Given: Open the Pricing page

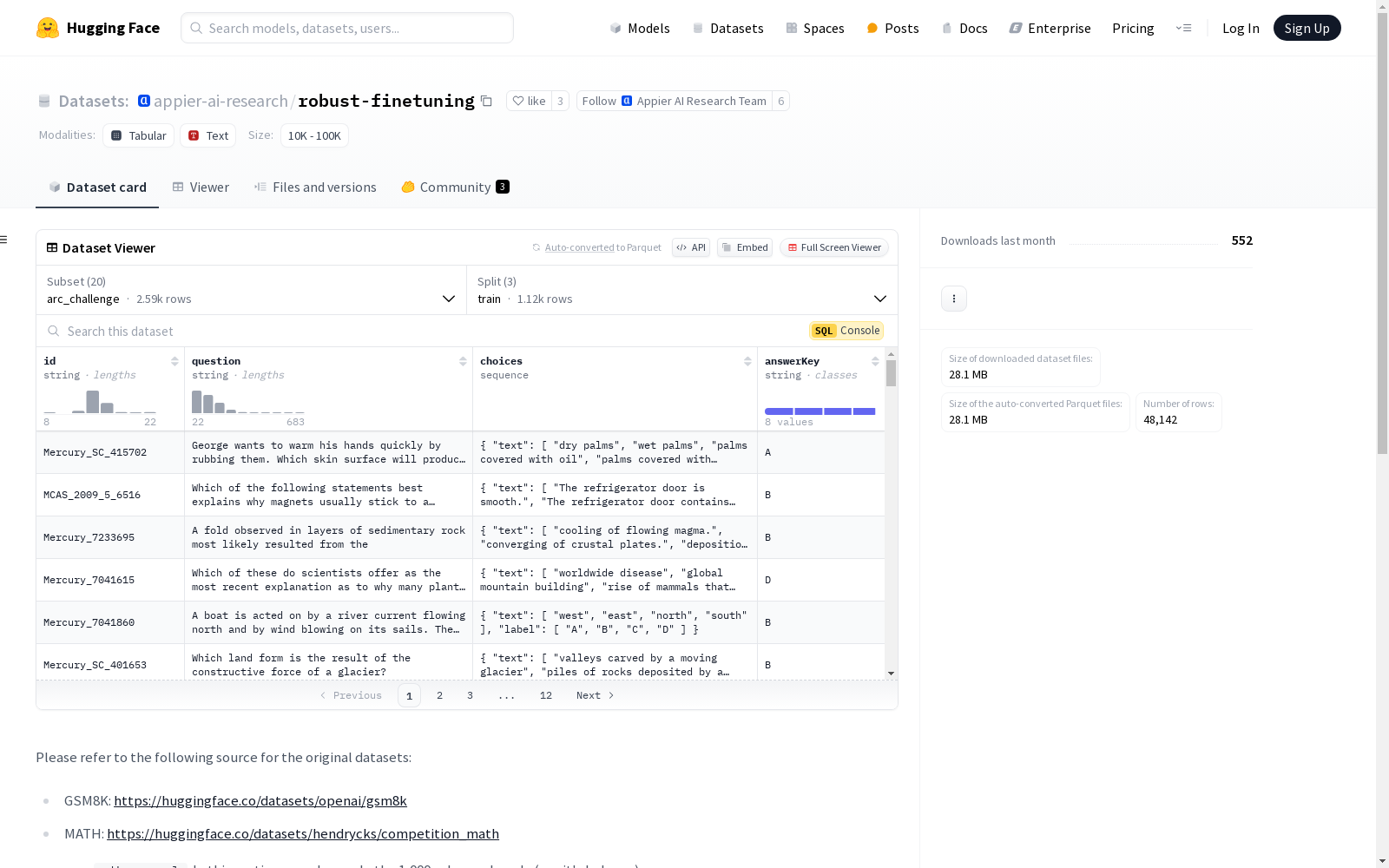Looking at the screenshot, I should [1133, 28].
